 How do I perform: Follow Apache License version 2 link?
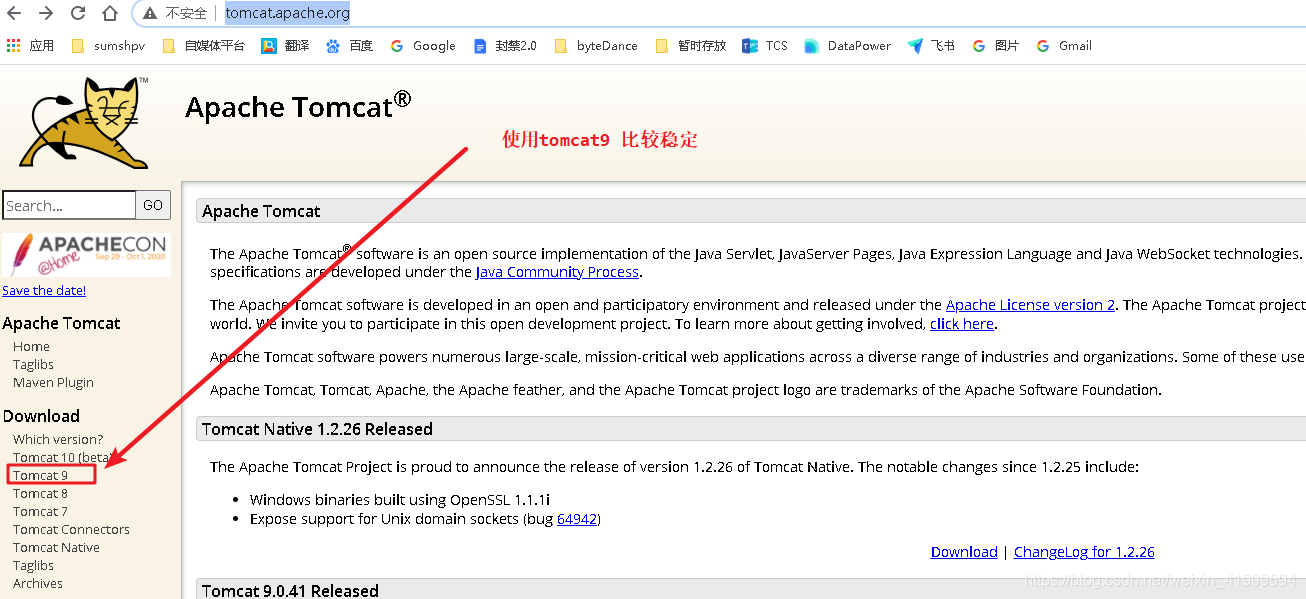click(1030, 305)
